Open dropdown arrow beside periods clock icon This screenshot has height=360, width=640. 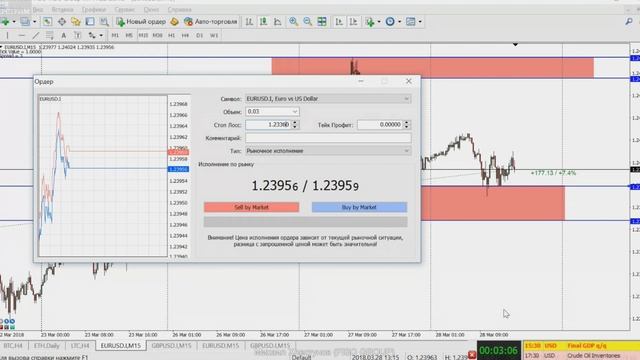tap(399, 22)
